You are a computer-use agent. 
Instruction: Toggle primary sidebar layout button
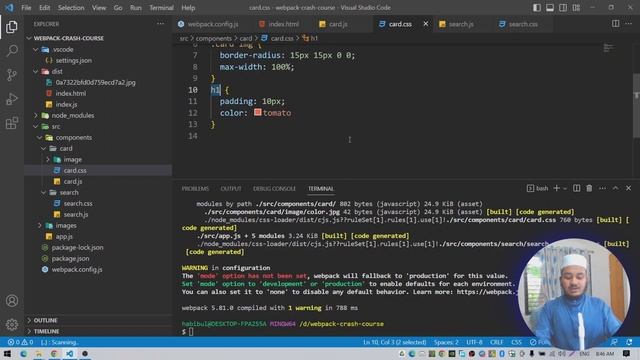[537, 8]
